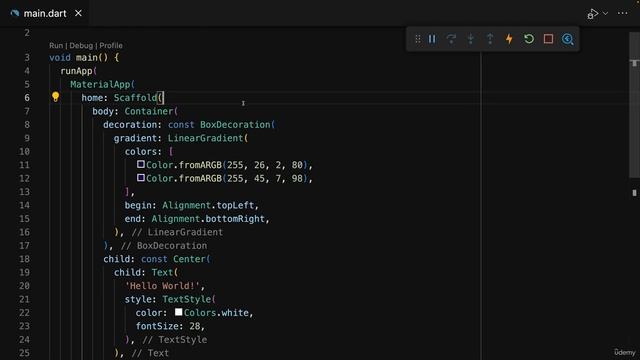This screenshot has height=360, width=640.
Task: Click on LinearGradient on line 9
Action: tap(205, 138)
